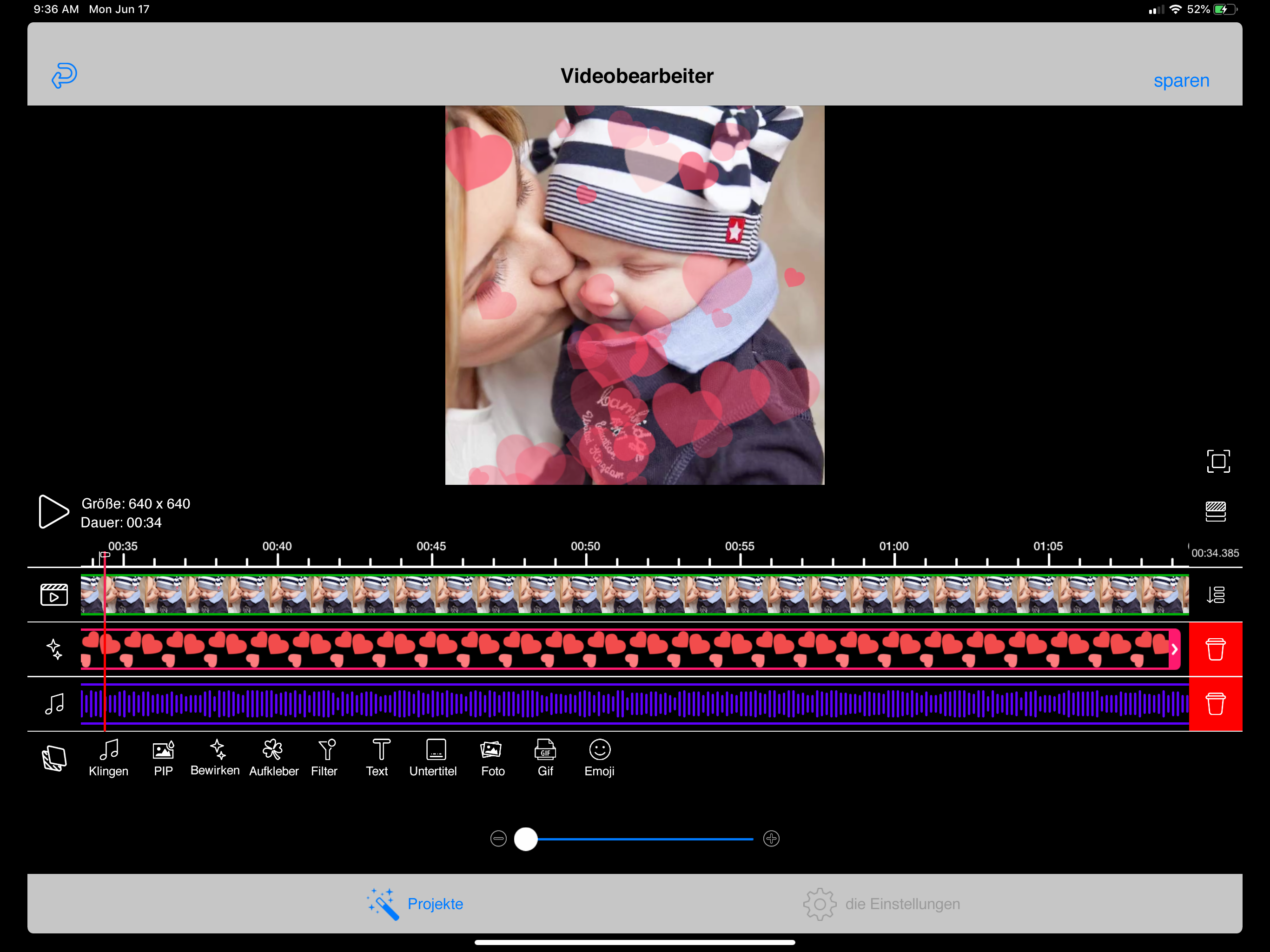
Task: Toggle the track sort order icon
Action: point(1215,594)
